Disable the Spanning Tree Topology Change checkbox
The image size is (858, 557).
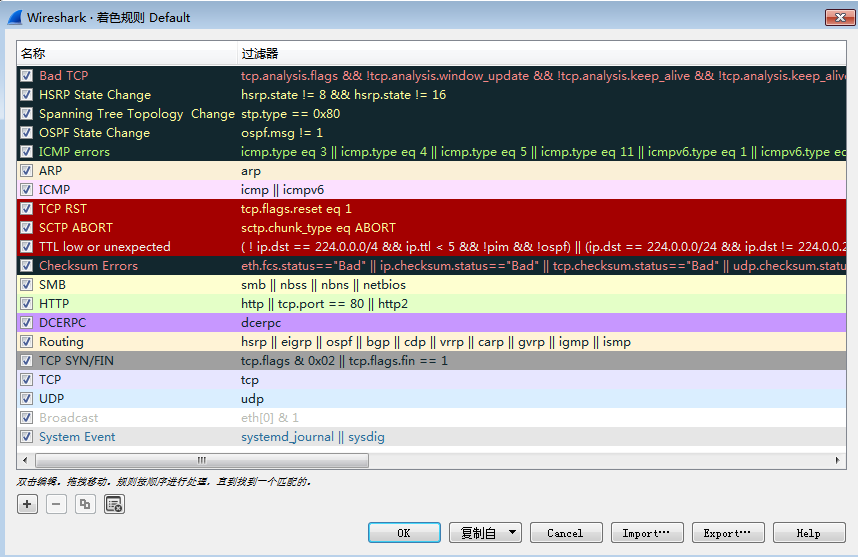tap(26, 114)
